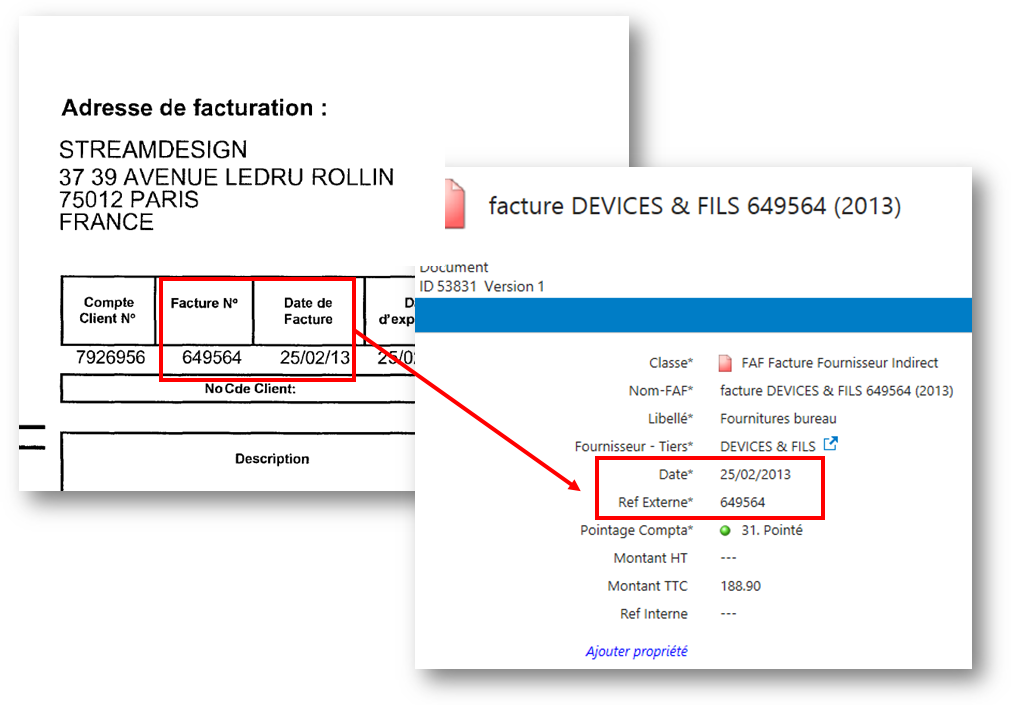Click the Ref Externe property value 649564
This screenshot has height=705, width=1011.
pyautogui.click(x=742, y=502)
